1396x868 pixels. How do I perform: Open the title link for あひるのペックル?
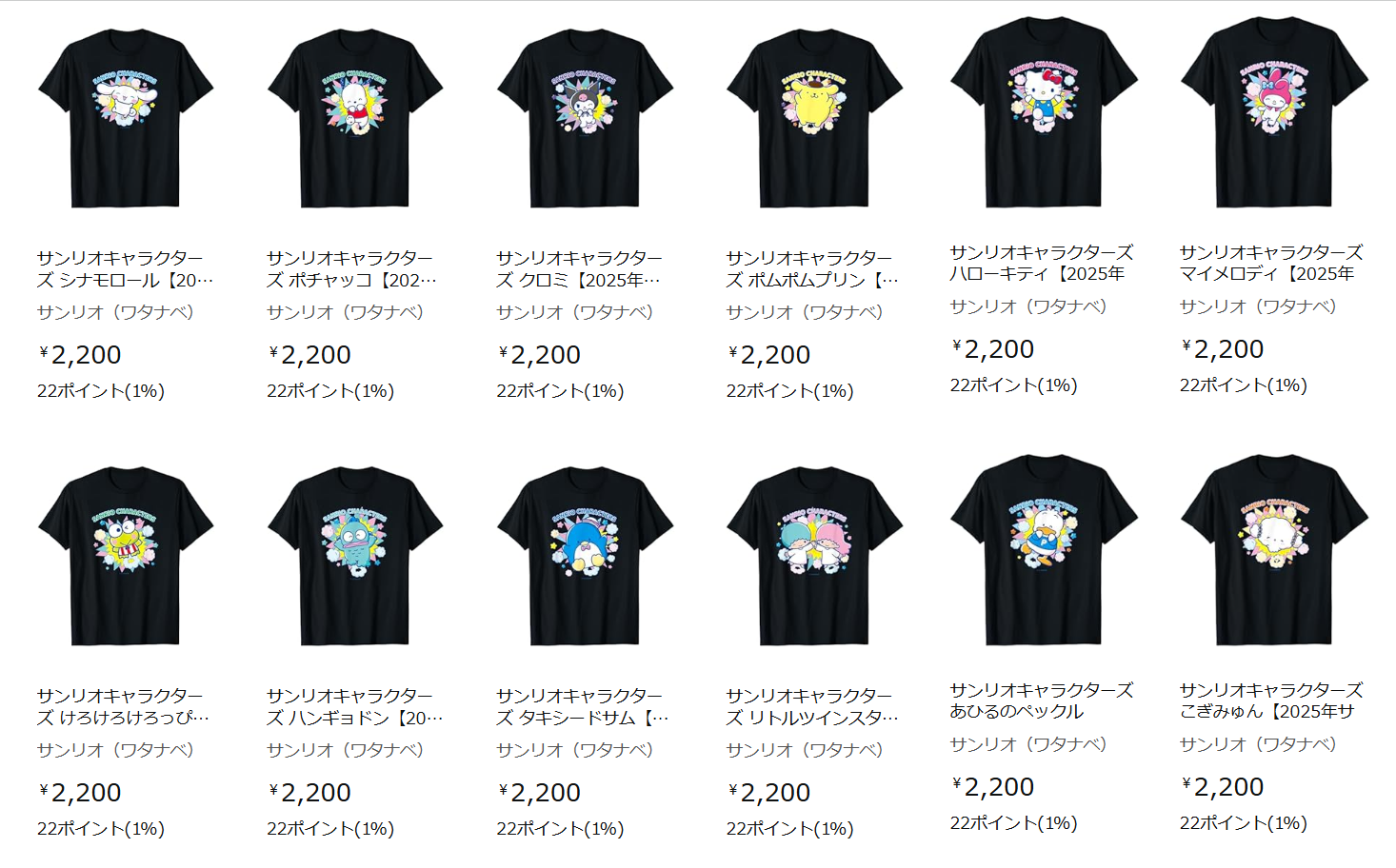[x=1042, y=700]
